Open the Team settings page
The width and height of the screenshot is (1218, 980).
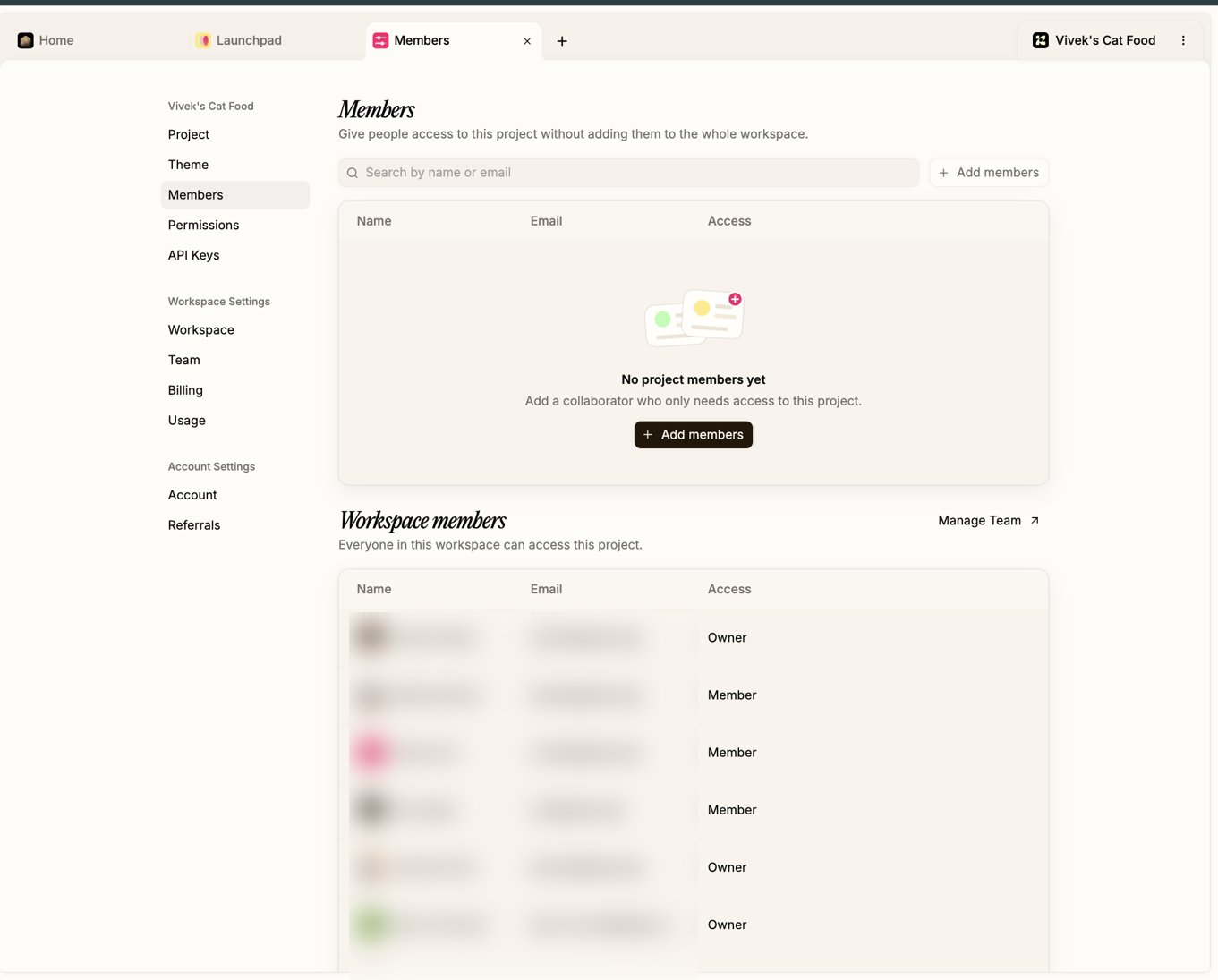pos(235,360)
